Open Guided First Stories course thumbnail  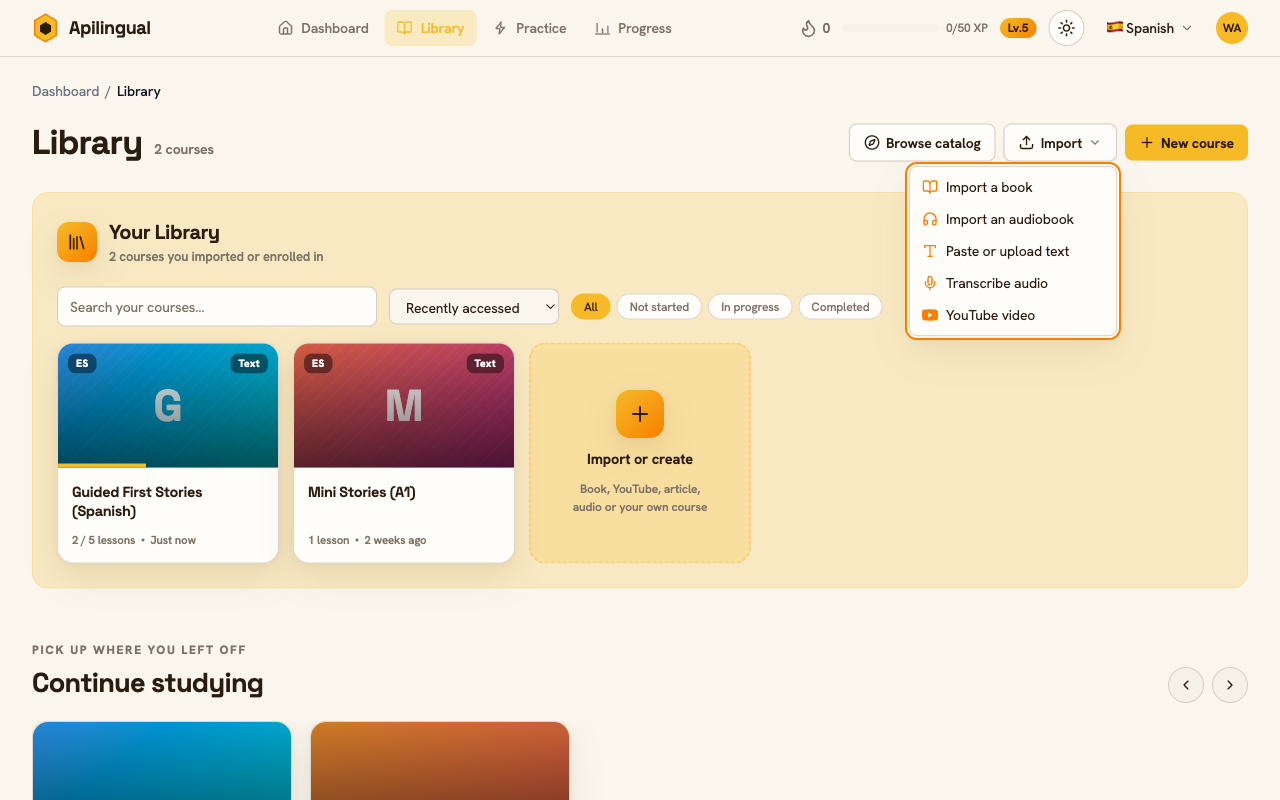tap(168, 405)
